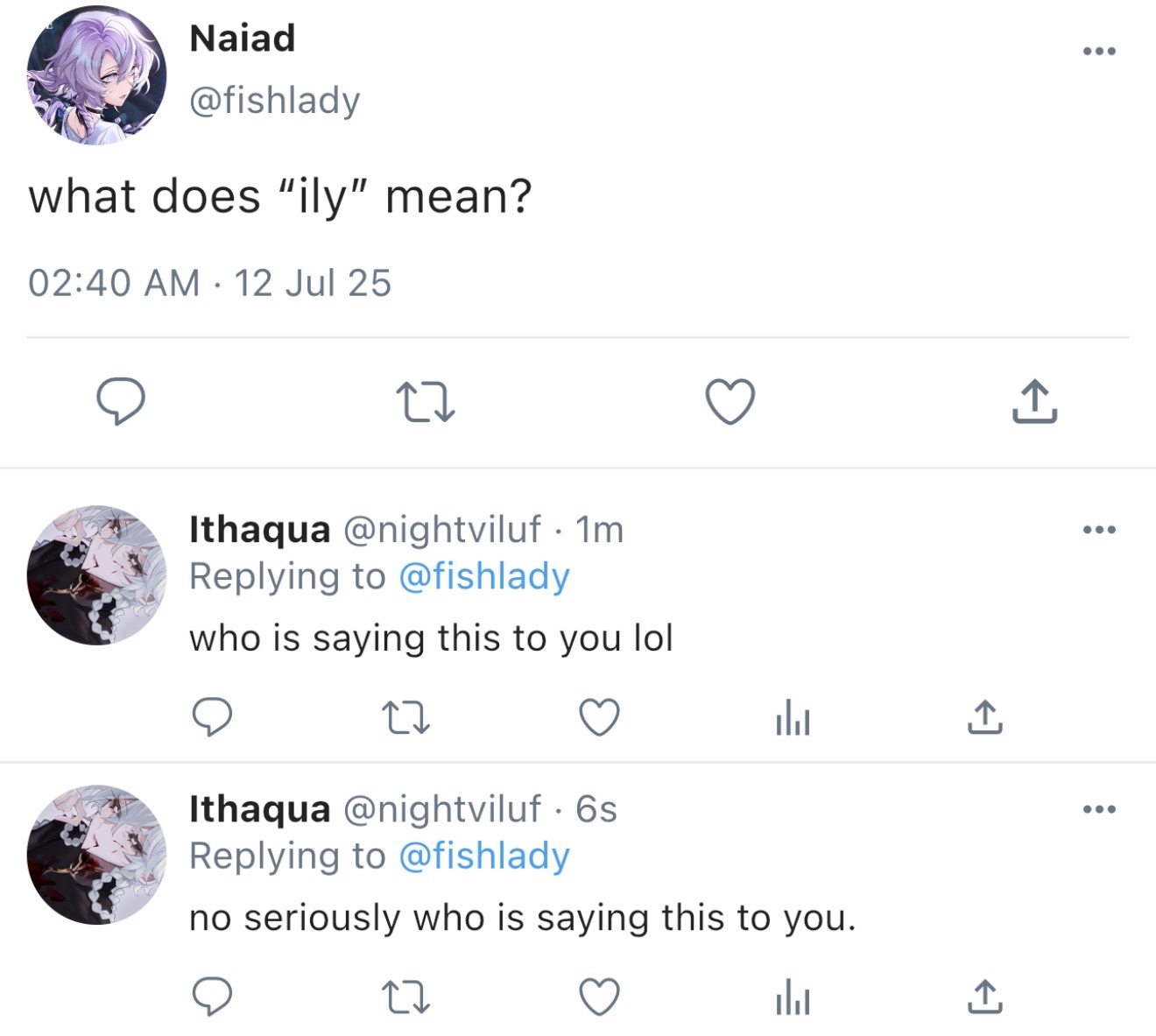The image size is (1156, 1036).
Task: View analytics for the 6s-old reply
Action: pyautogui.click(x=793, y=997)
